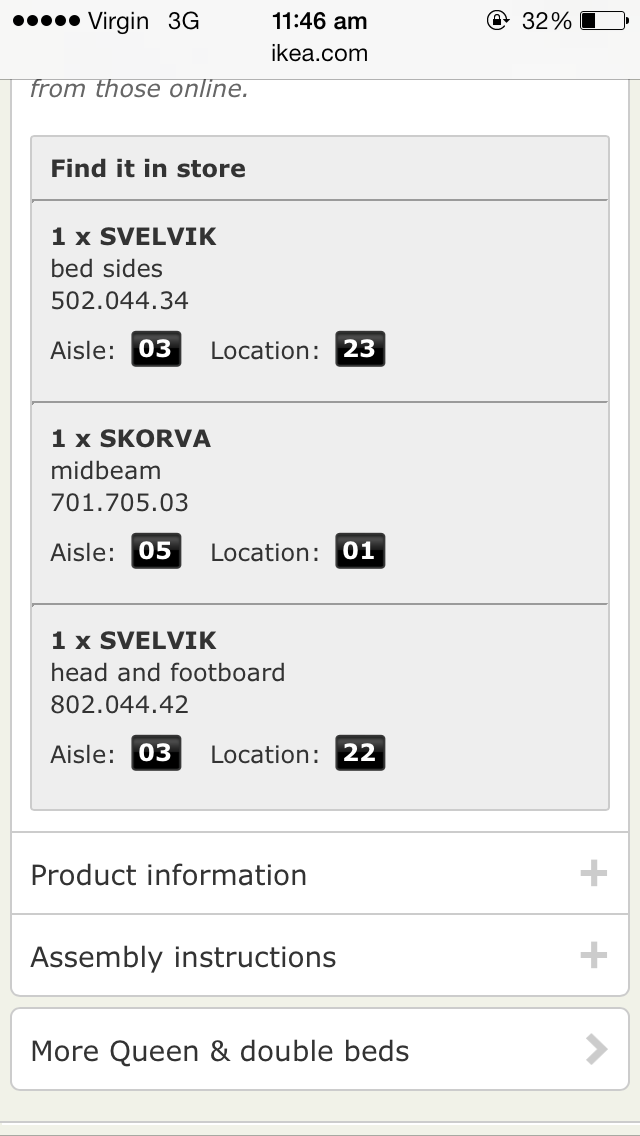Viewport: 640px width, 1136px height.
Task: Tap the rotation lock icon
Action: point(497,20)
